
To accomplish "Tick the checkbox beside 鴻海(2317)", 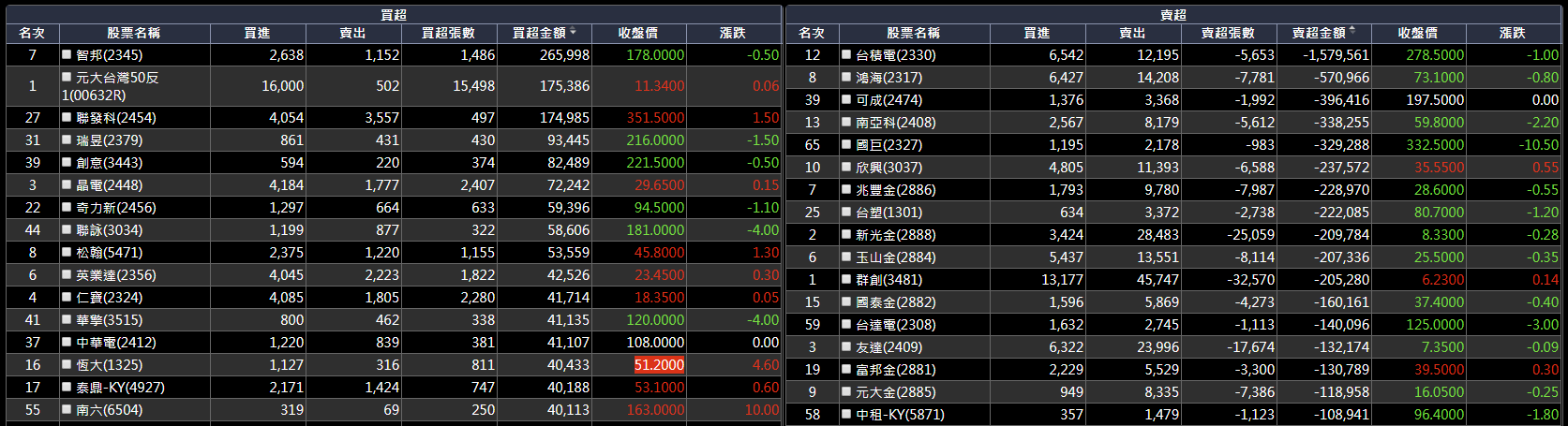I will [x=846, y=77].
